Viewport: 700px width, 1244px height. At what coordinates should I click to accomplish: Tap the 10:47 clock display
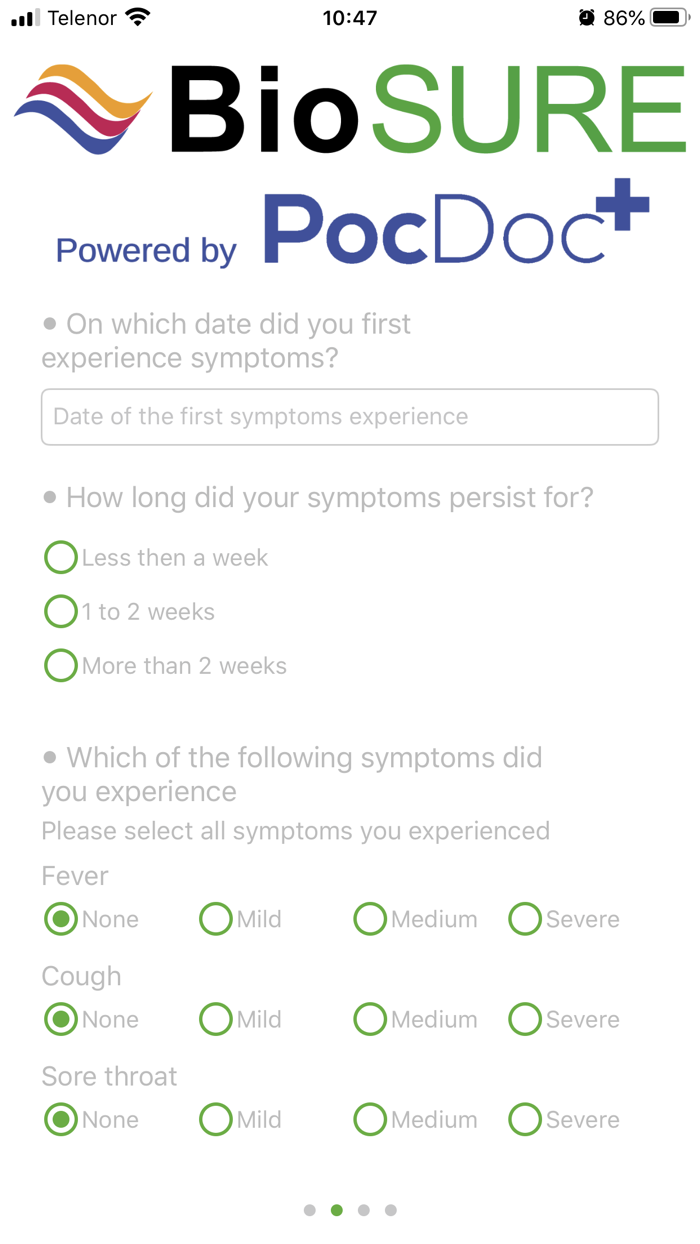click(350, 16)
